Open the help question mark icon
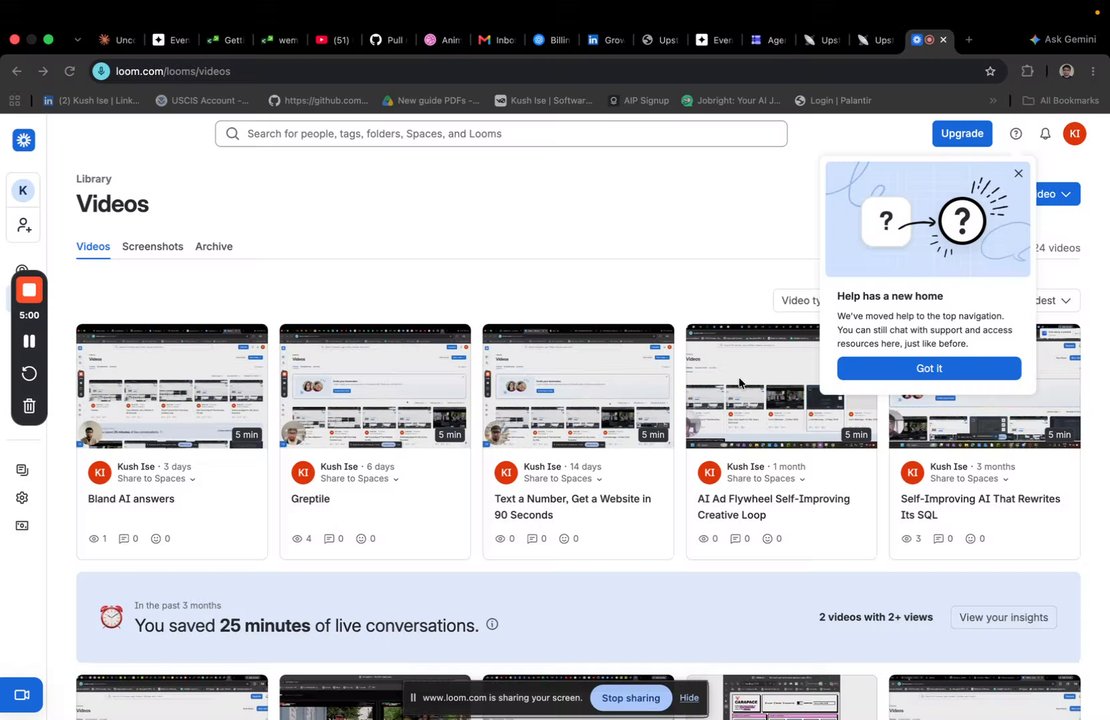 pyautogui.click(x=1016, y=134)
